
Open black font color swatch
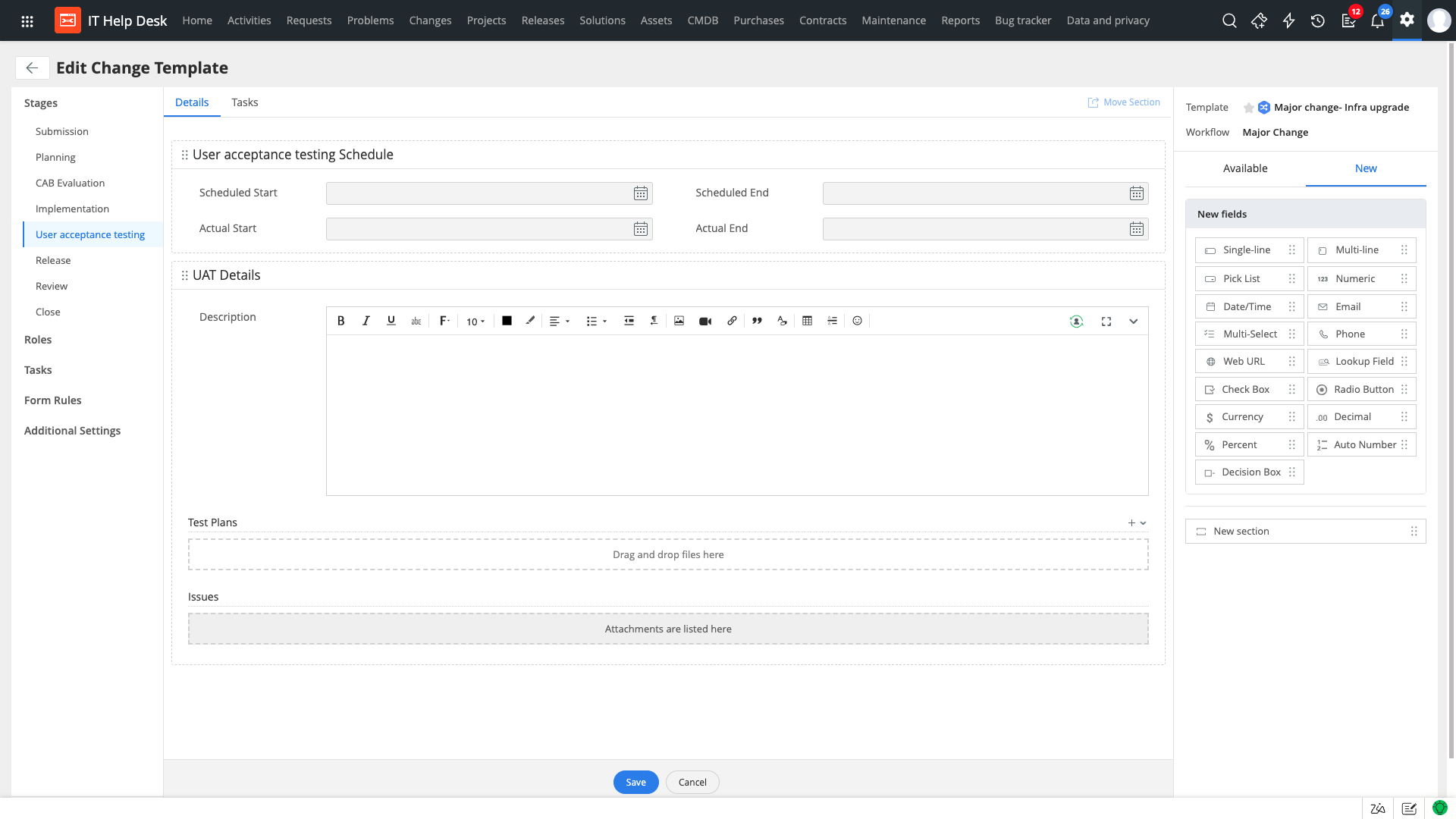[507, 321]
